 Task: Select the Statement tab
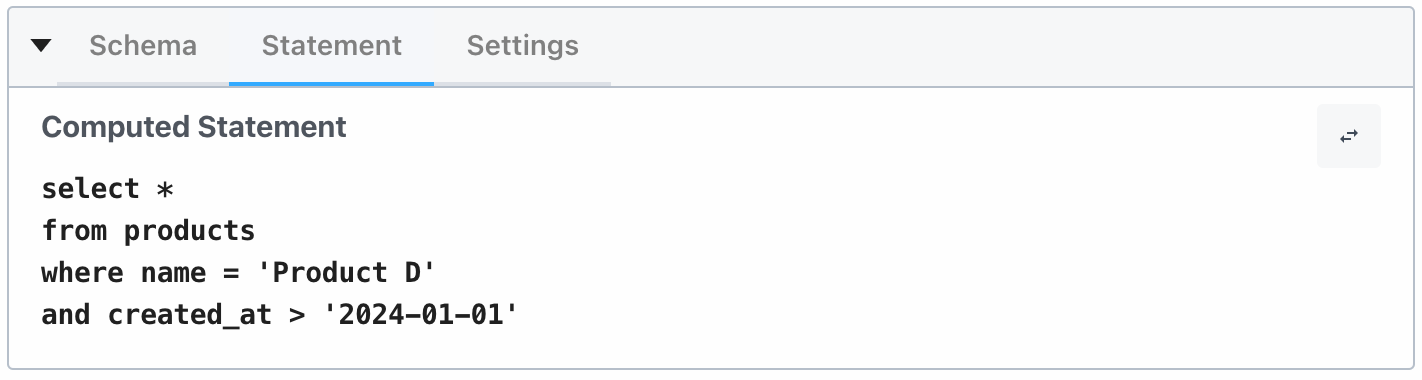click(331, 46)
